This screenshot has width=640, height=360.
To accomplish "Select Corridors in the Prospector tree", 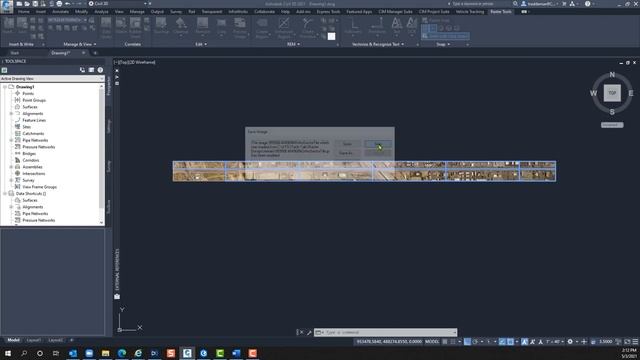I will coord(31,160).
